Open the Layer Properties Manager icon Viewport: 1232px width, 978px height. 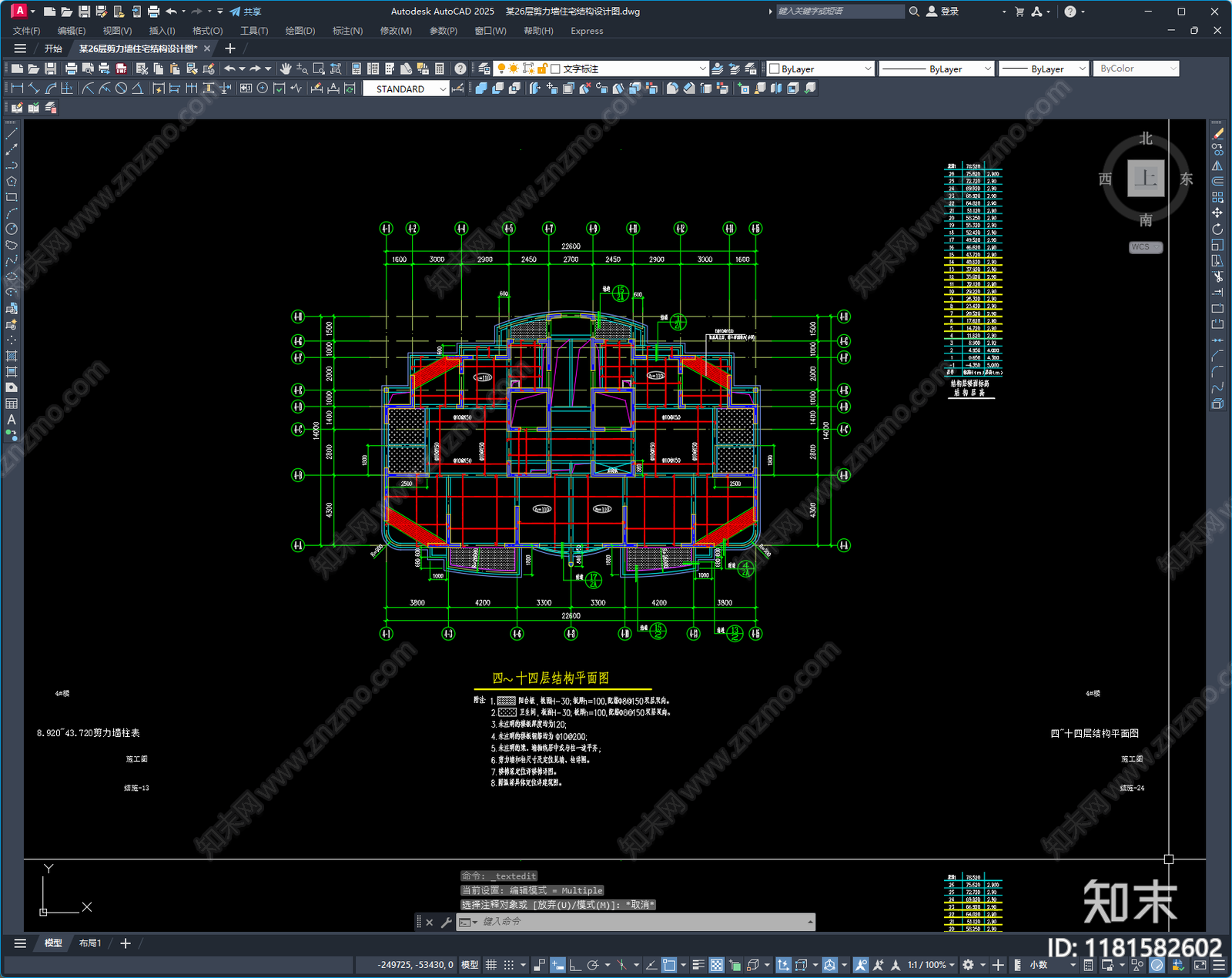tap(484, 69)
